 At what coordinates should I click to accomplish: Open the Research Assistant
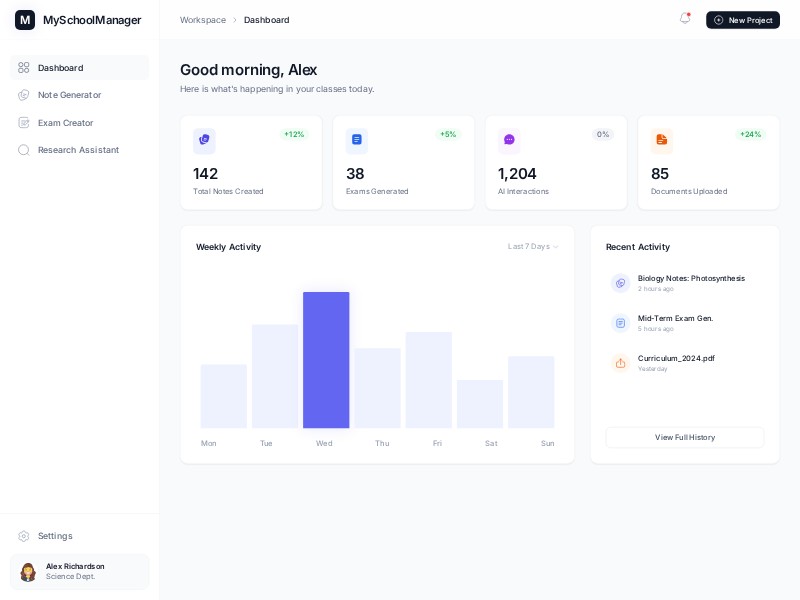tap(78, 150)
